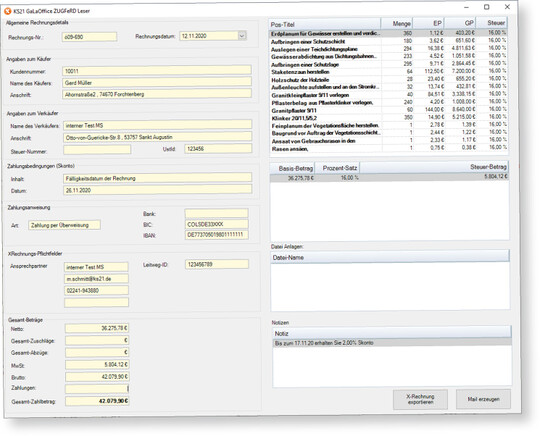Minimize the ZUGFeRD Leser window
Viewport: 540px width, 436px height.
[467, 7]
